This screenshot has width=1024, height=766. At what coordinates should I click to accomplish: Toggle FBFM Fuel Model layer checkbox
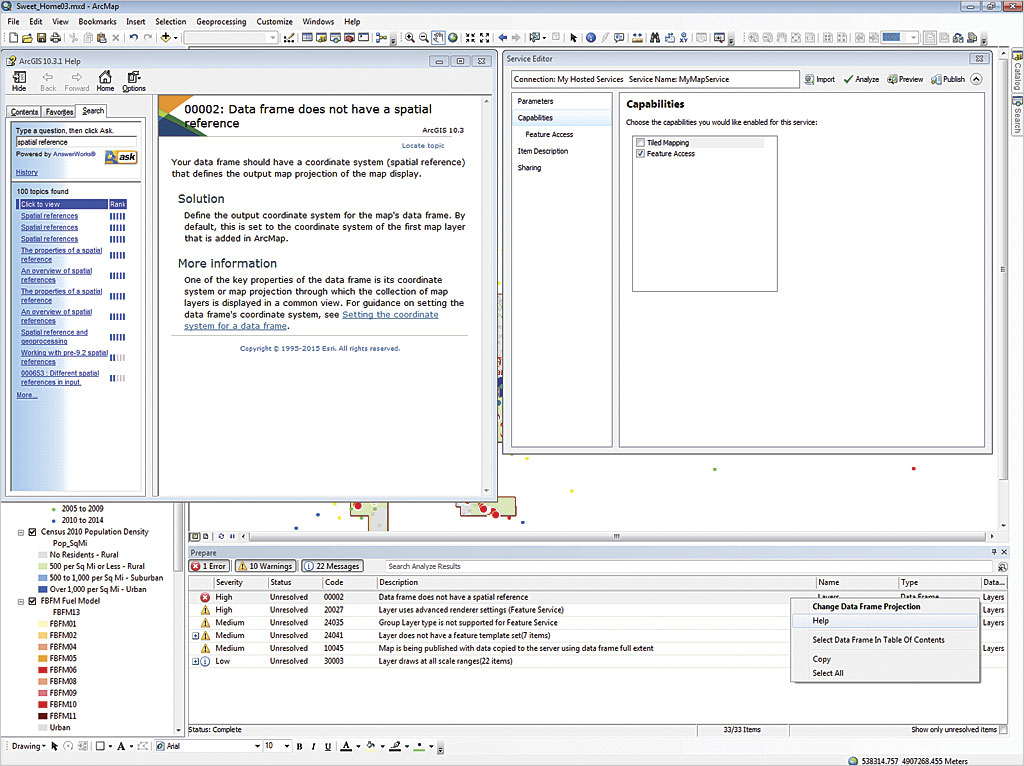[x=32, y=601]
